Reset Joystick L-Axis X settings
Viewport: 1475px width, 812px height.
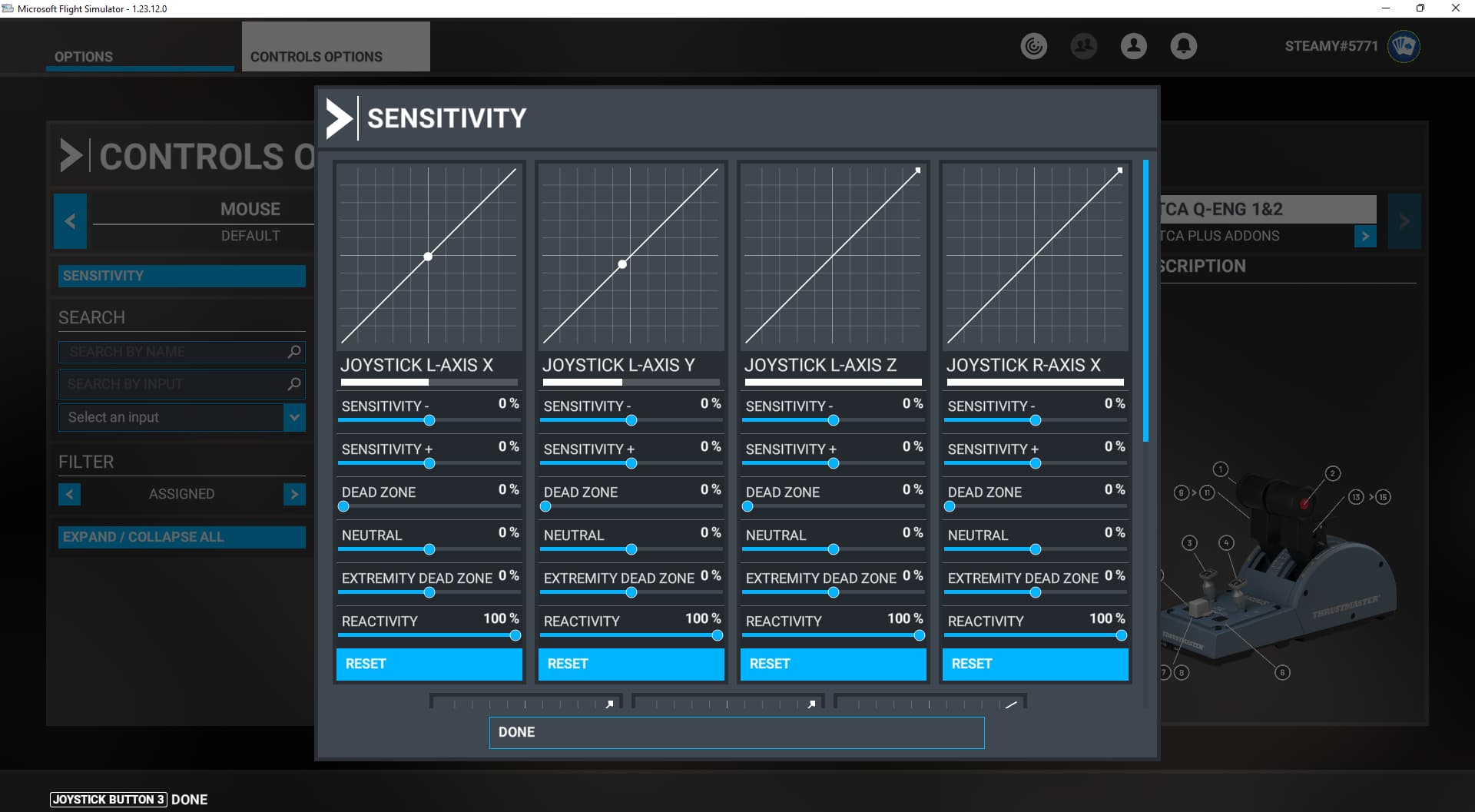(429, 664)
